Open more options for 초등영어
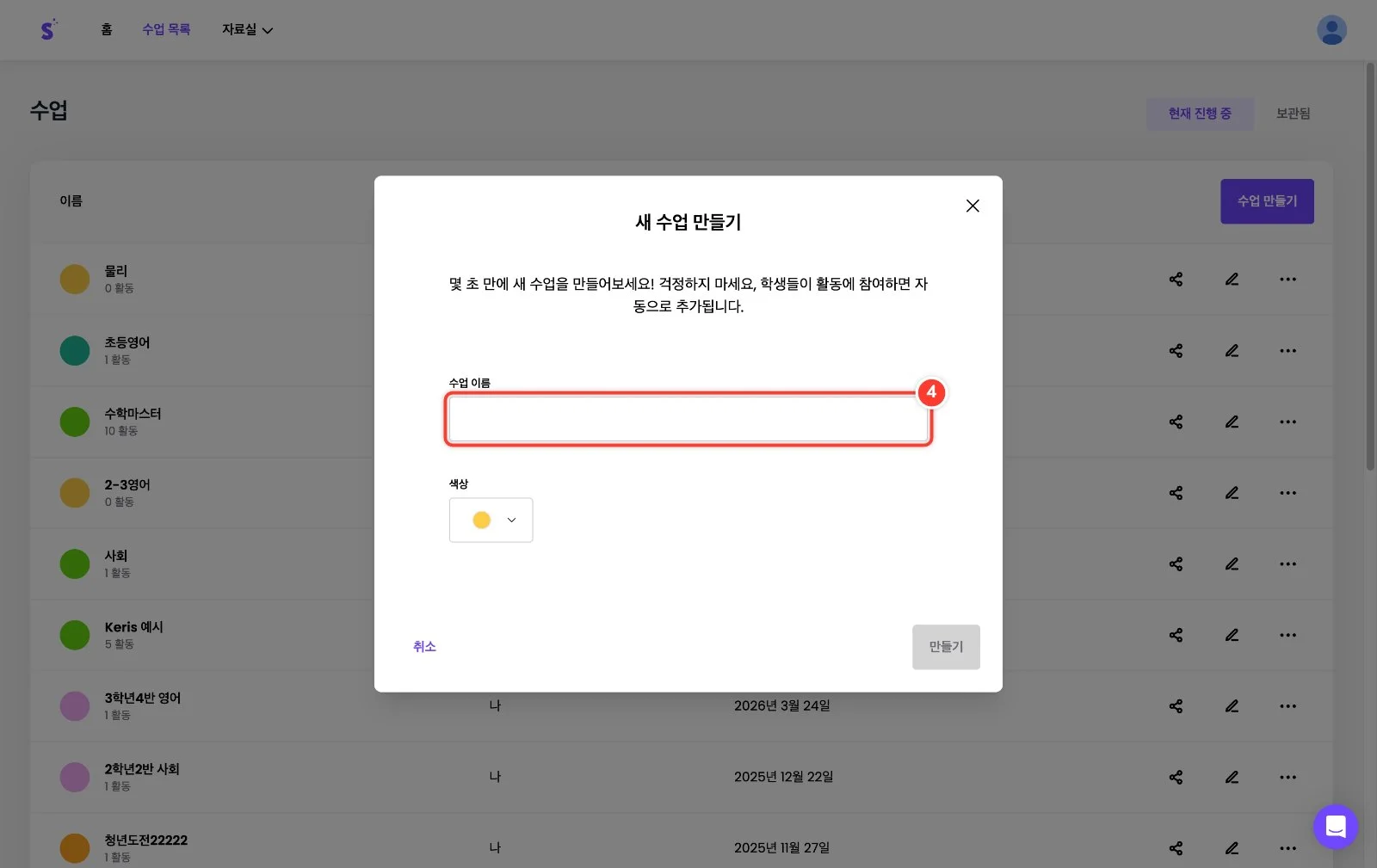This screenshot has width=1377, height=868. pyautogui.click(x=1287, y=351)
